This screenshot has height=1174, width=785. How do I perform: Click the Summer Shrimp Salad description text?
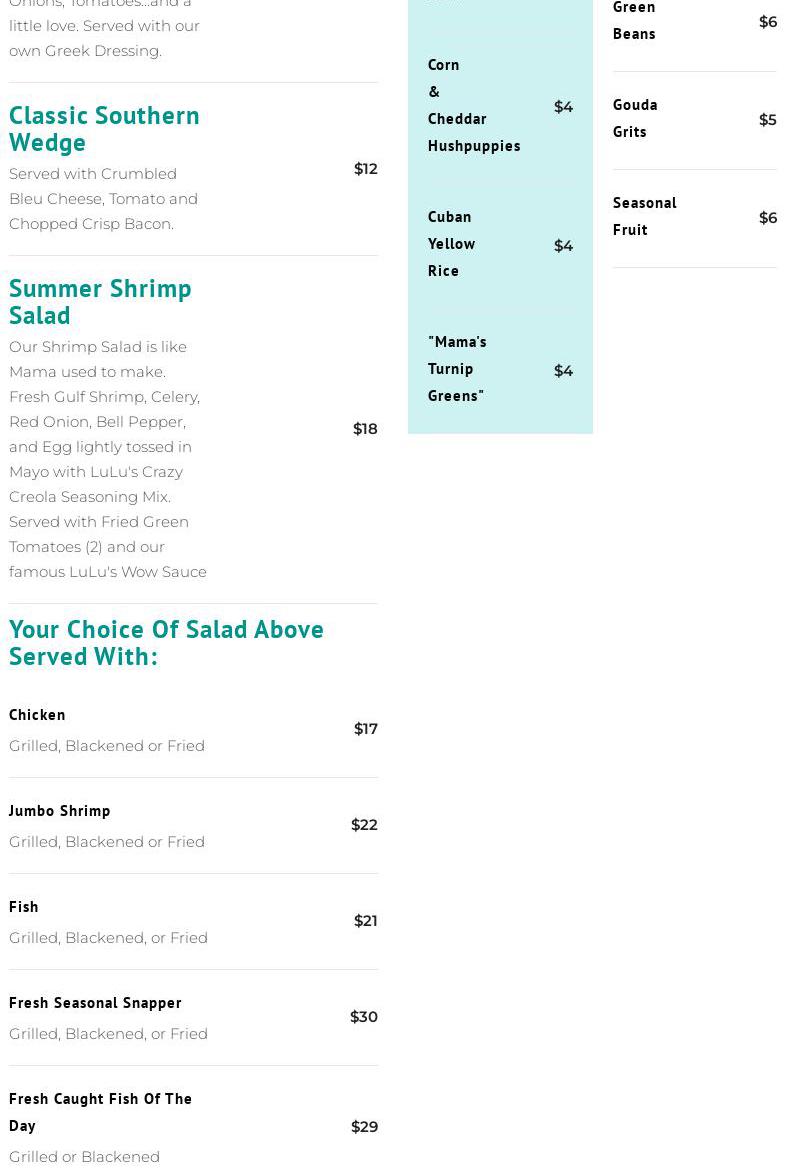click(x=108, y=459)
